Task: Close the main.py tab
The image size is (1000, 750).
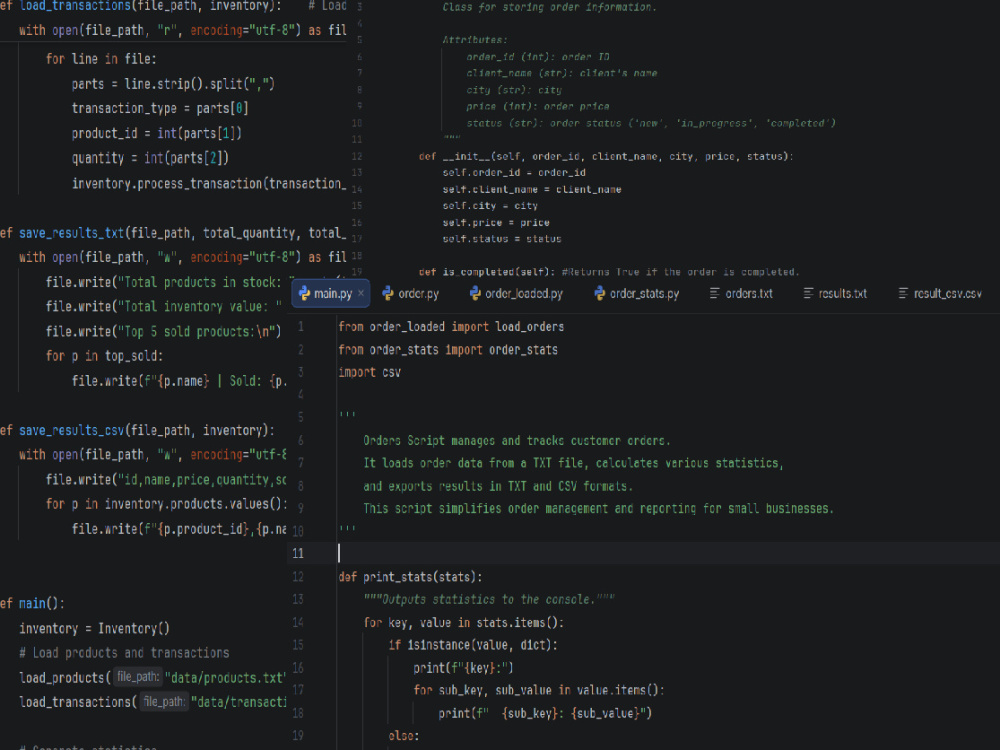Action: pyautogui.click(x=361, y=293)
